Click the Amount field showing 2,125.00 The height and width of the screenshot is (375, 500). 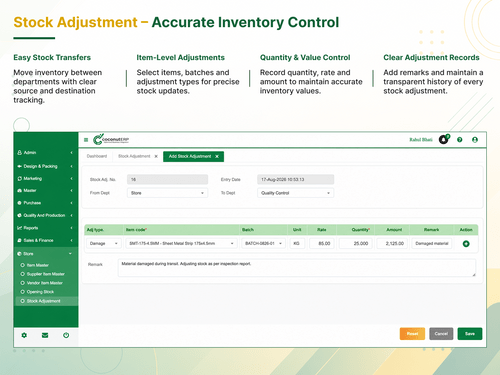click(392, 244)
